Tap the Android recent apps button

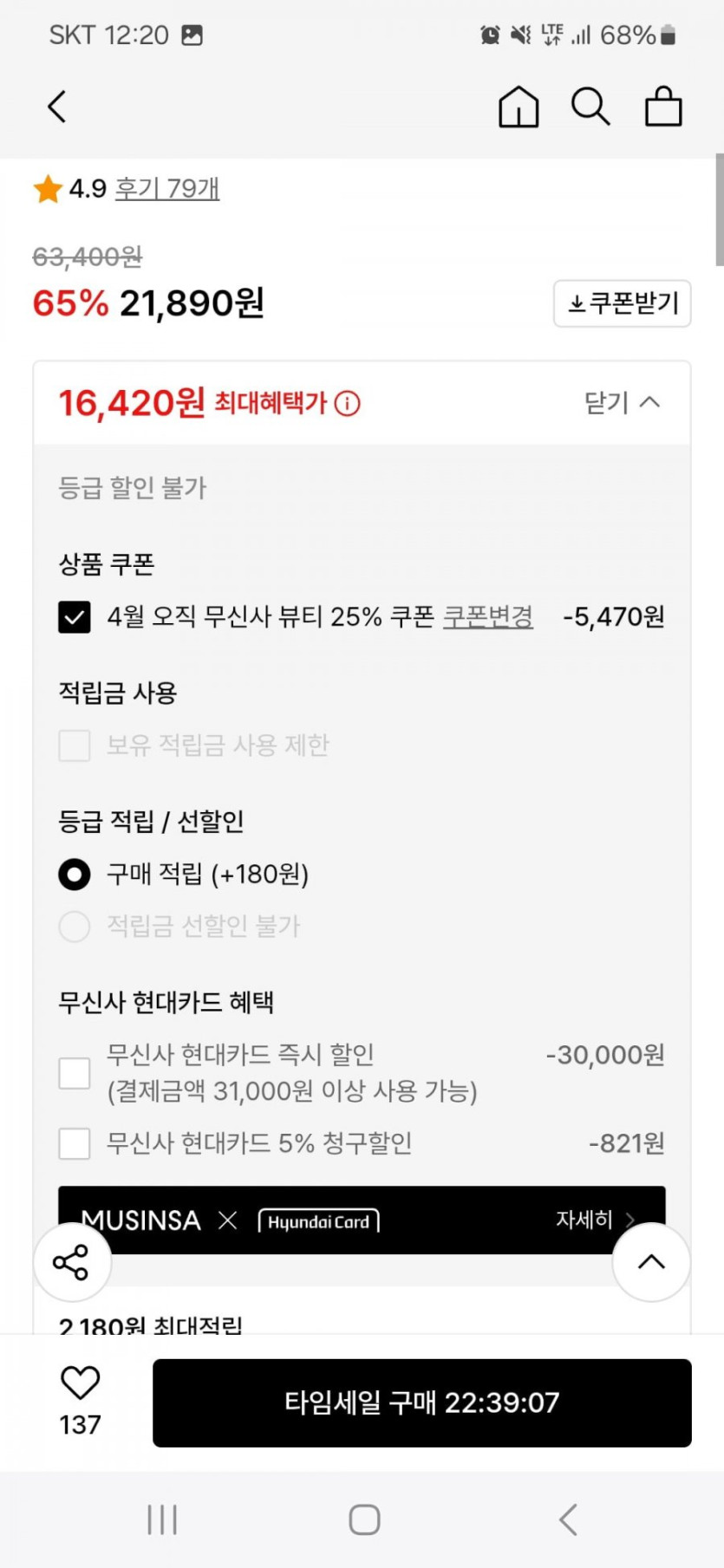(x=162, y=1519)
